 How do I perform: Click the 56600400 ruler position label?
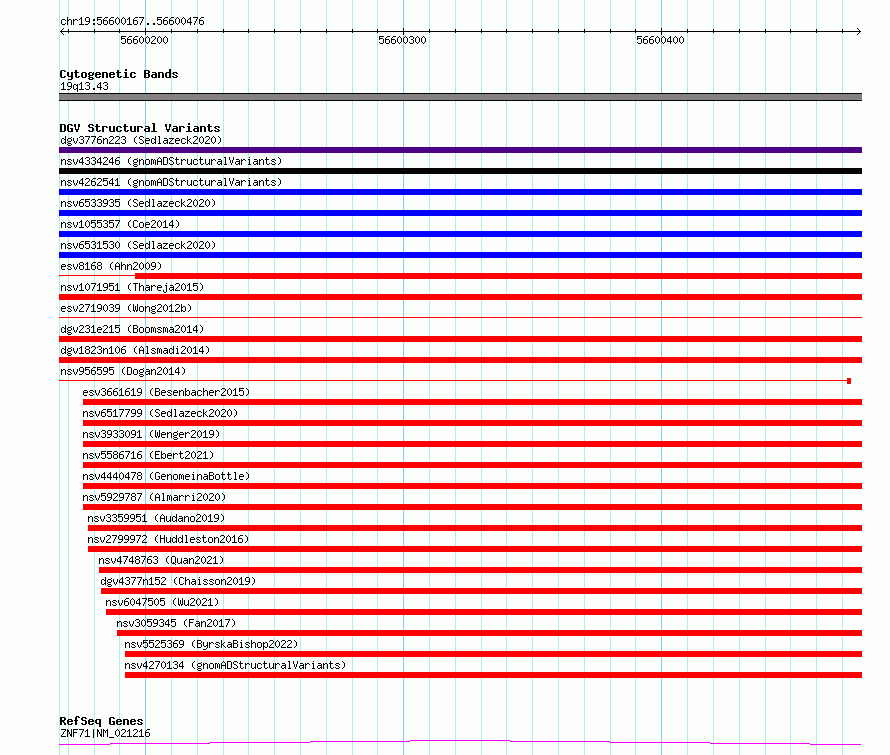pos(660,40)
